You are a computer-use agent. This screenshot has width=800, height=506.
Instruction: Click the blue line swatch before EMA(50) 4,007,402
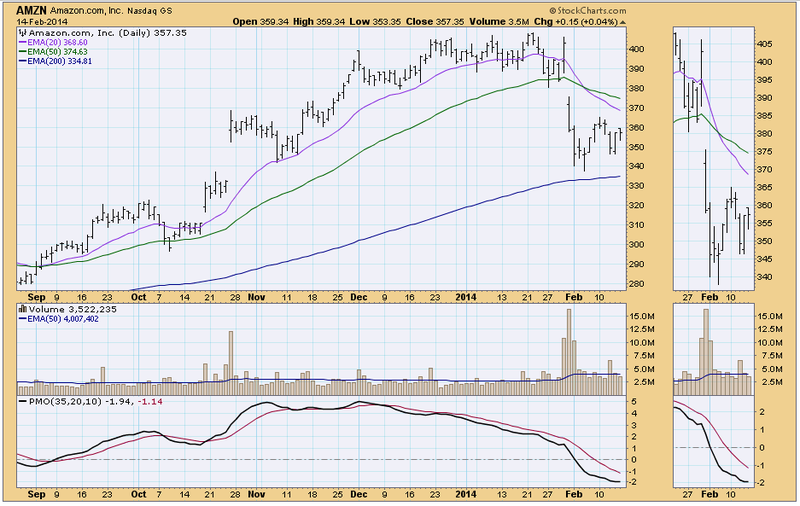(x=22, y=319)
